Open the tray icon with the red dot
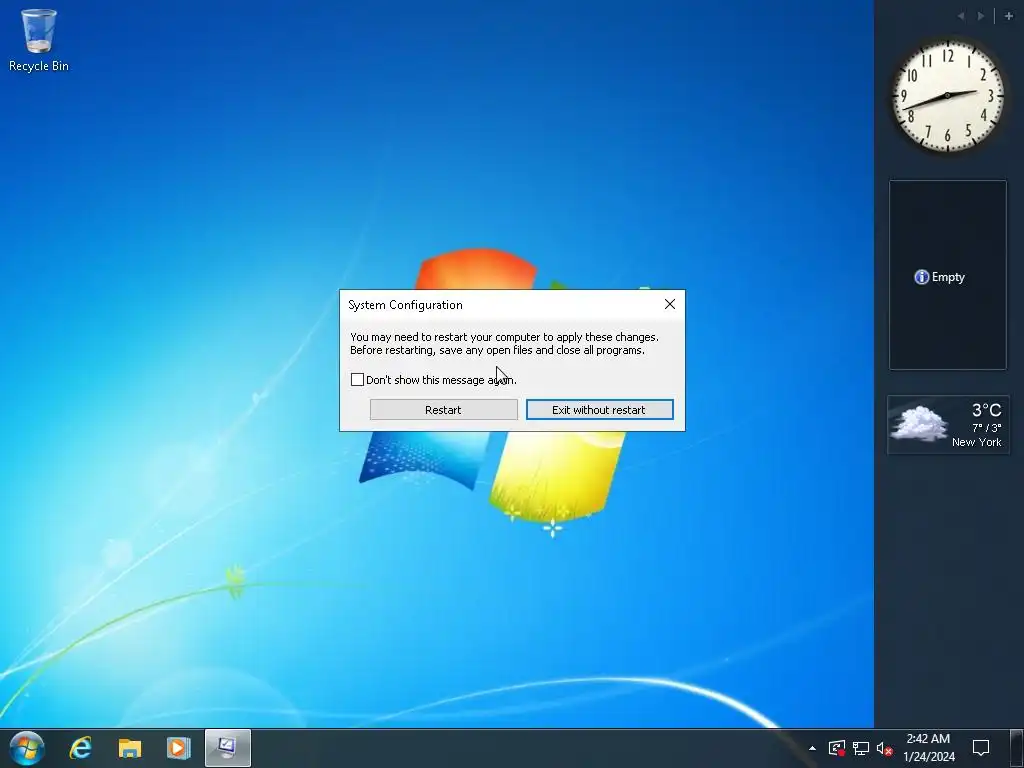 click(x=837, y=748)
